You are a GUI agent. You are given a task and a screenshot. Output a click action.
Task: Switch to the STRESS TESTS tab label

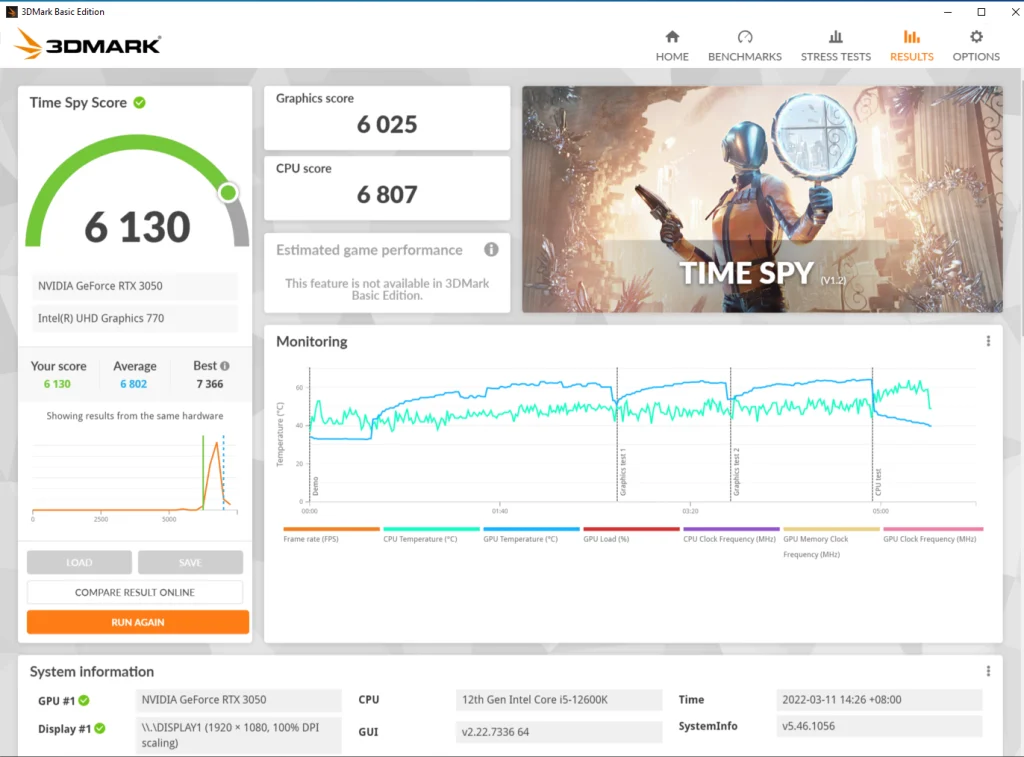[835, 57]
